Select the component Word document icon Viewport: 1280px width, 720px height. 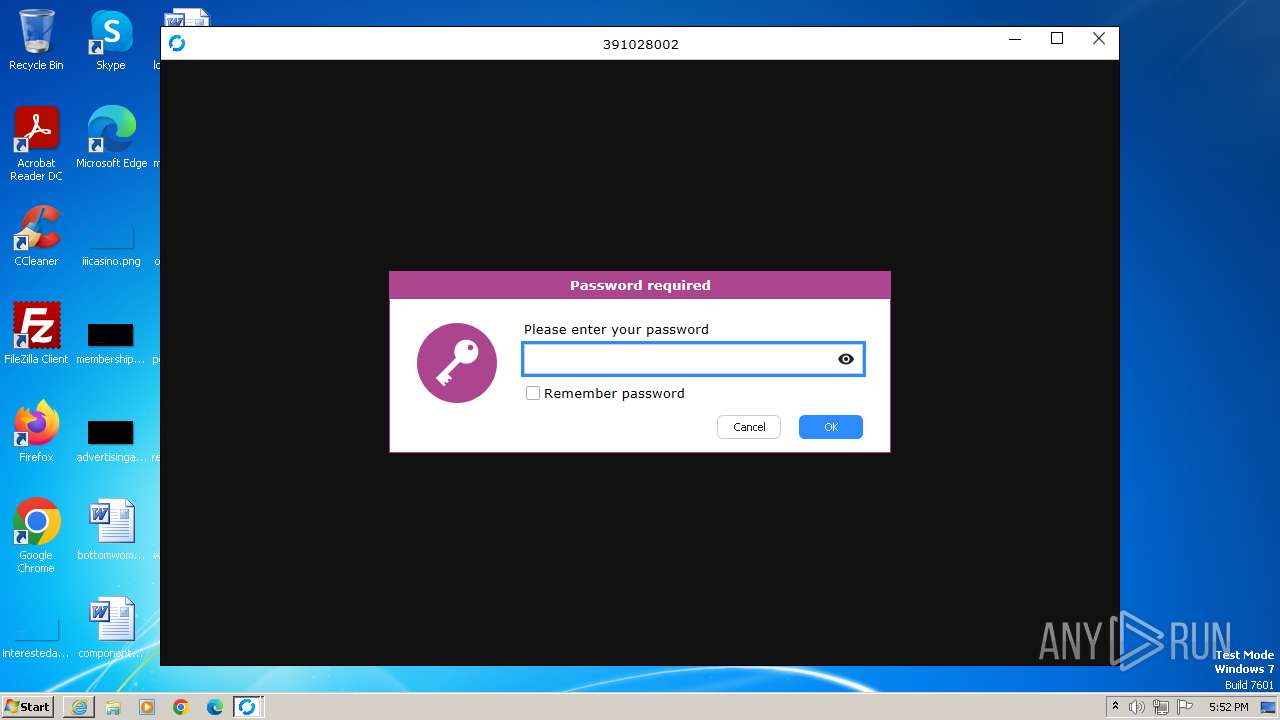coord(111,628)
